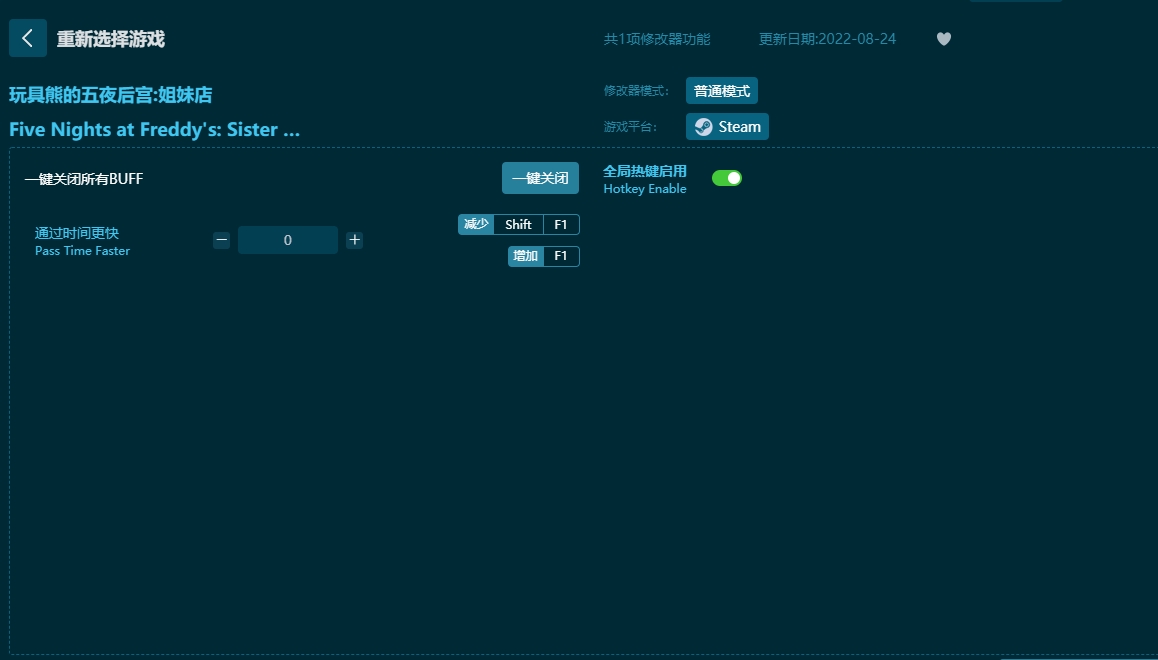
Task: Click Shift key in the 减少 hotkey
Action: 518,224
